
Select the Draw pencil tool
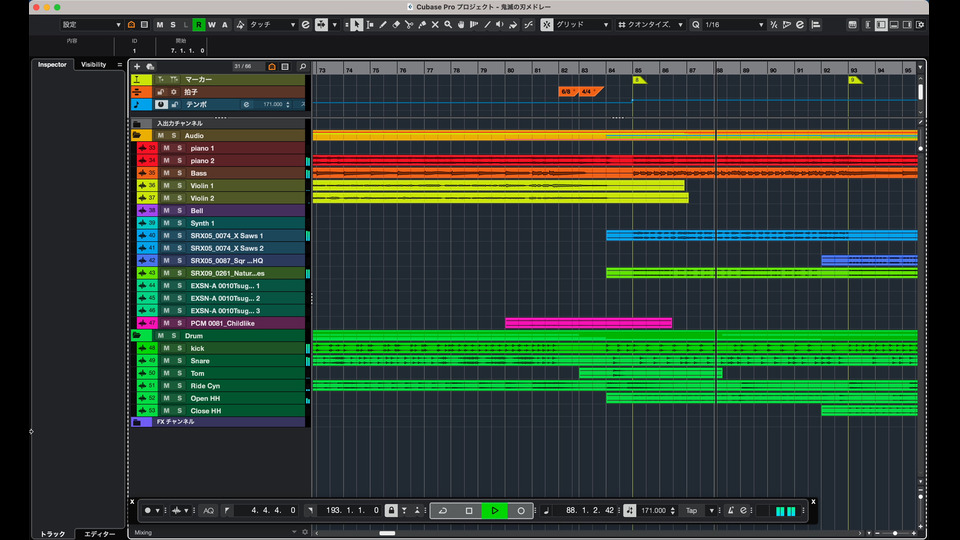click(383, 24)
